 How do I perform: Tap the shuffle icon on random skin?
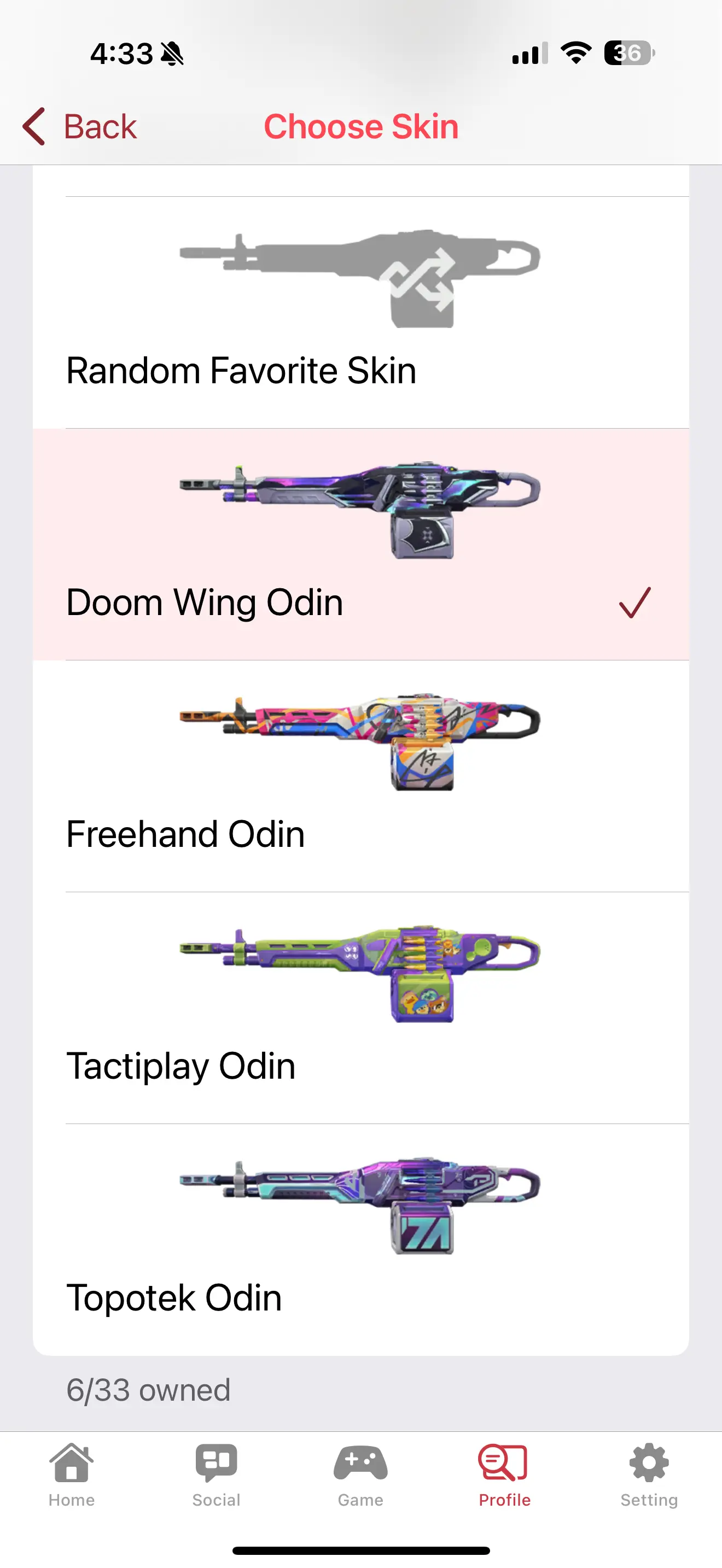point(421,280)
